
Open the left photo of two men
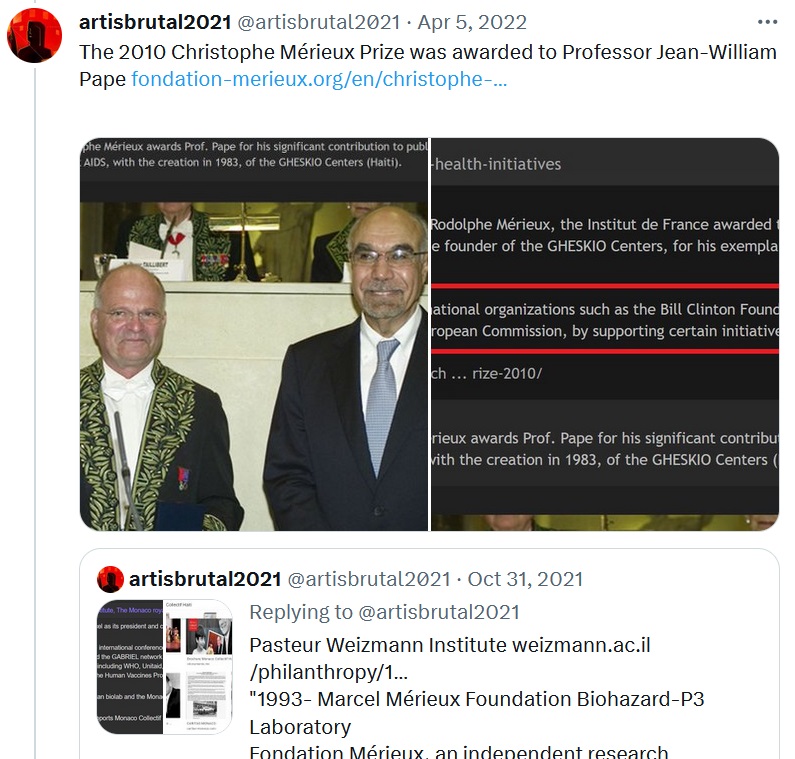pos(254,334)
